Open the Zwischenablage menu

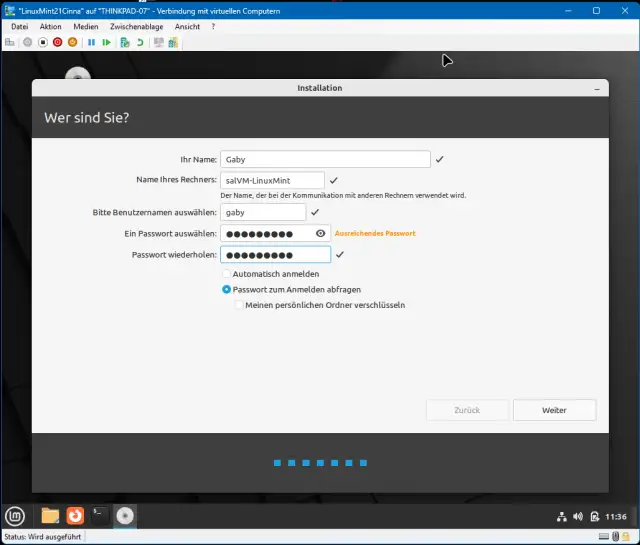point(136,26)
